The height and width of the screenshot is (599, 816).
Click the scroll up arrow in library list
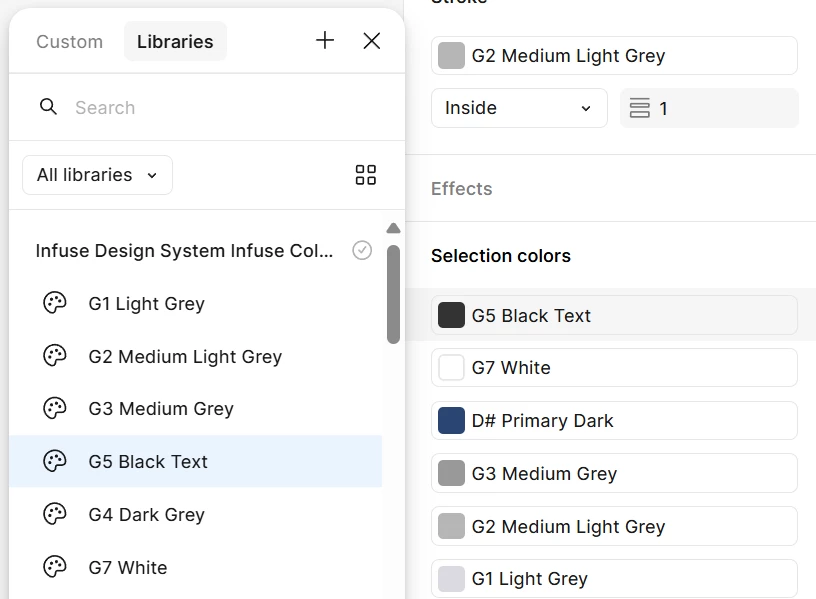tap(393, 228)
